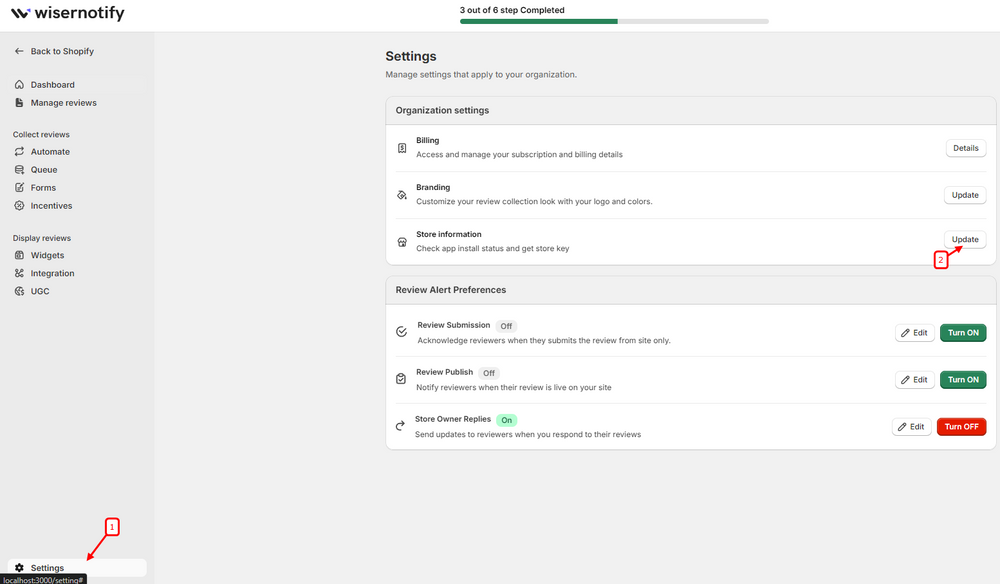Click the wisernotify logo

[x=67, y=14]
